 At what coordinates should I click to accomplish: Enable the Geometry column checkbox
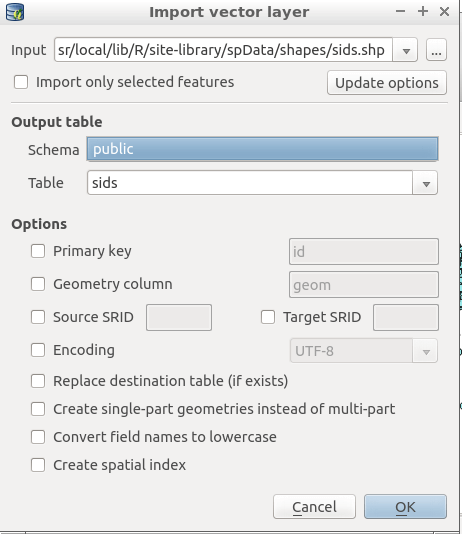pyautogui.click(x=38, y=284)
